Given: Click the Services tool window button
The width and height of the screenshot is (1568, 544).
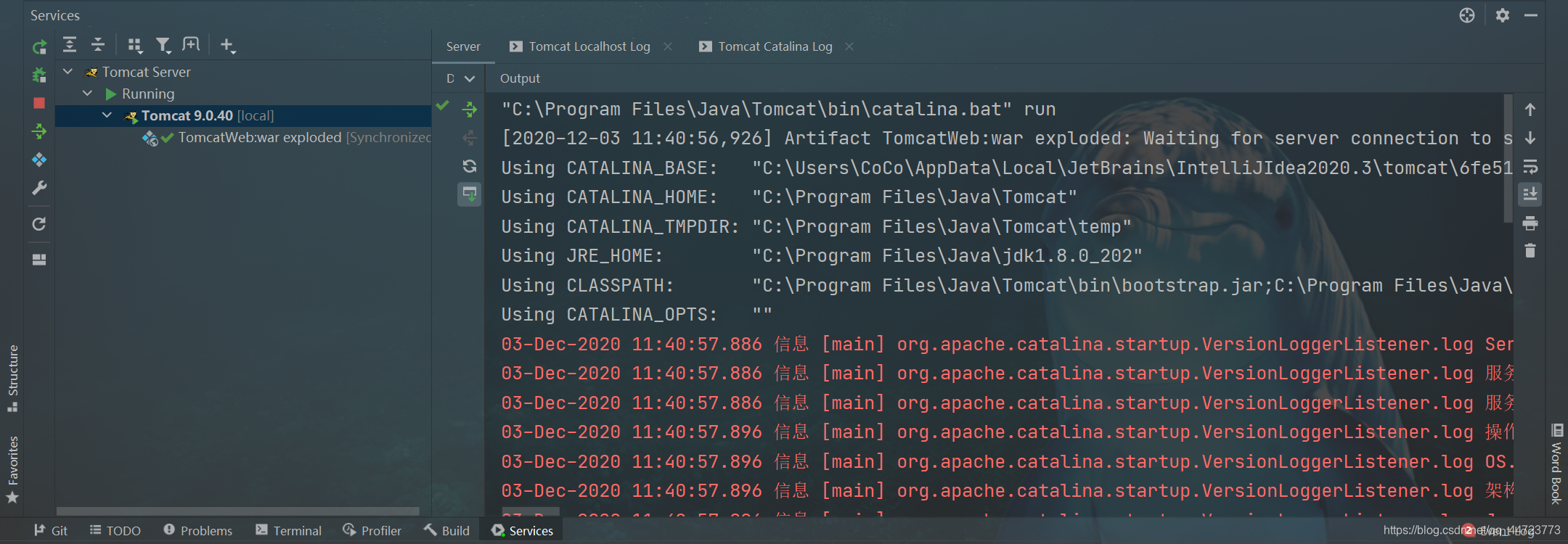Looking at the screenshot, I should click(x=522, y=531).
